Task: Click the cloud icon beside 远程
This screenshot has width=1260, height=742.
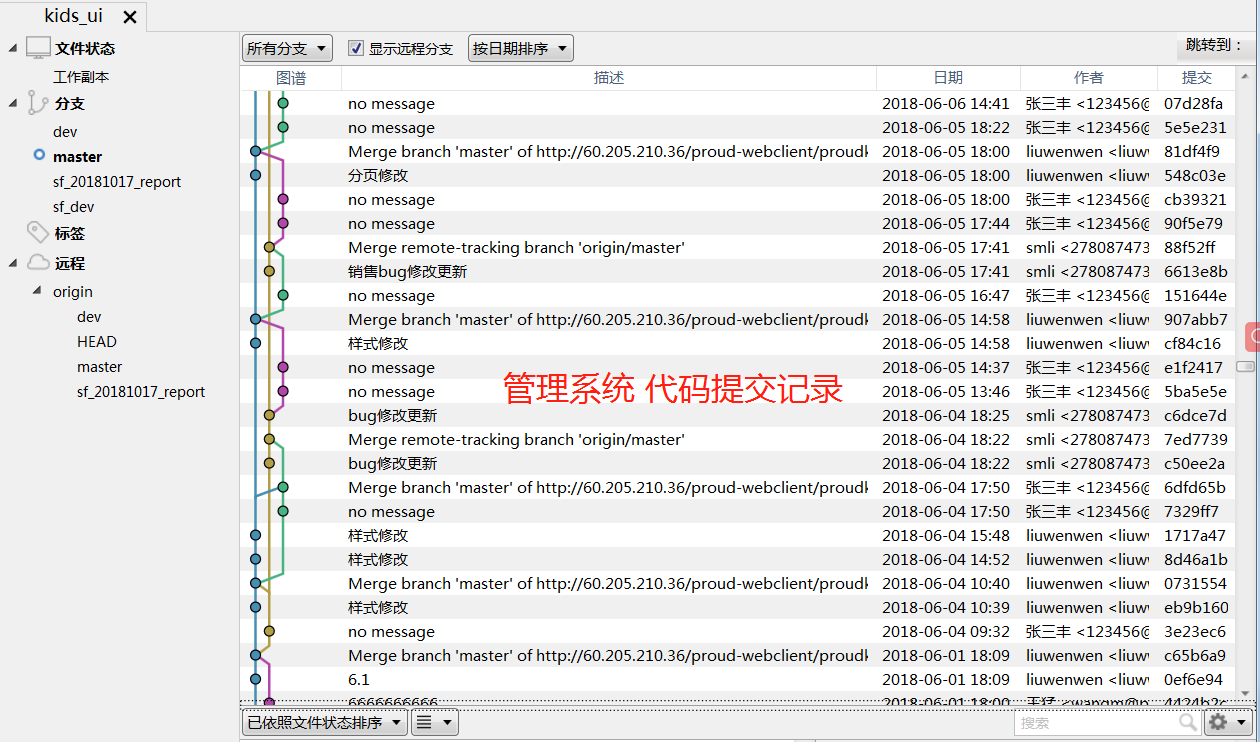Action: click(38, 263)
